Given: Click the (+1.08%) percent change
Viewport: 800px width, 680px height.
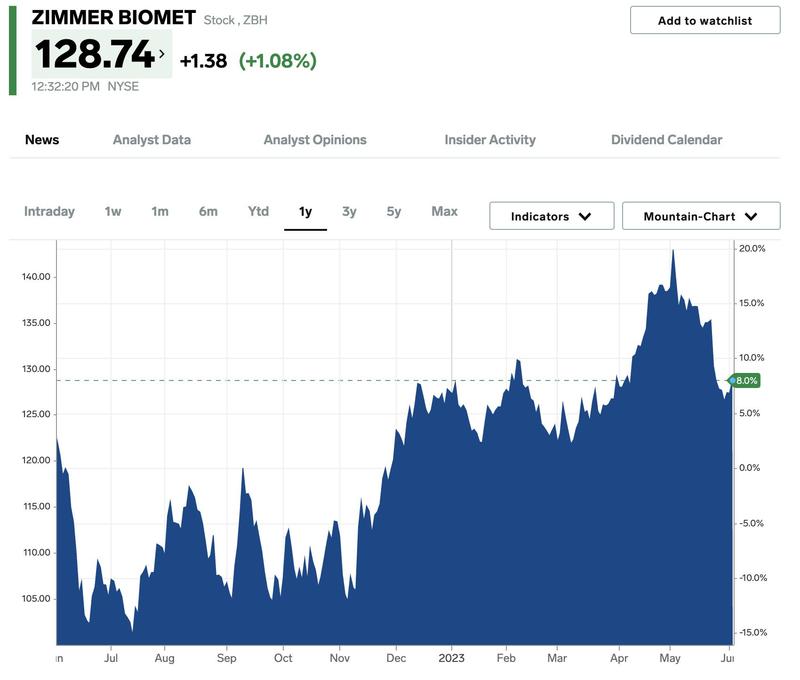Looking at the screenshot, I should (x=278, y=61).
